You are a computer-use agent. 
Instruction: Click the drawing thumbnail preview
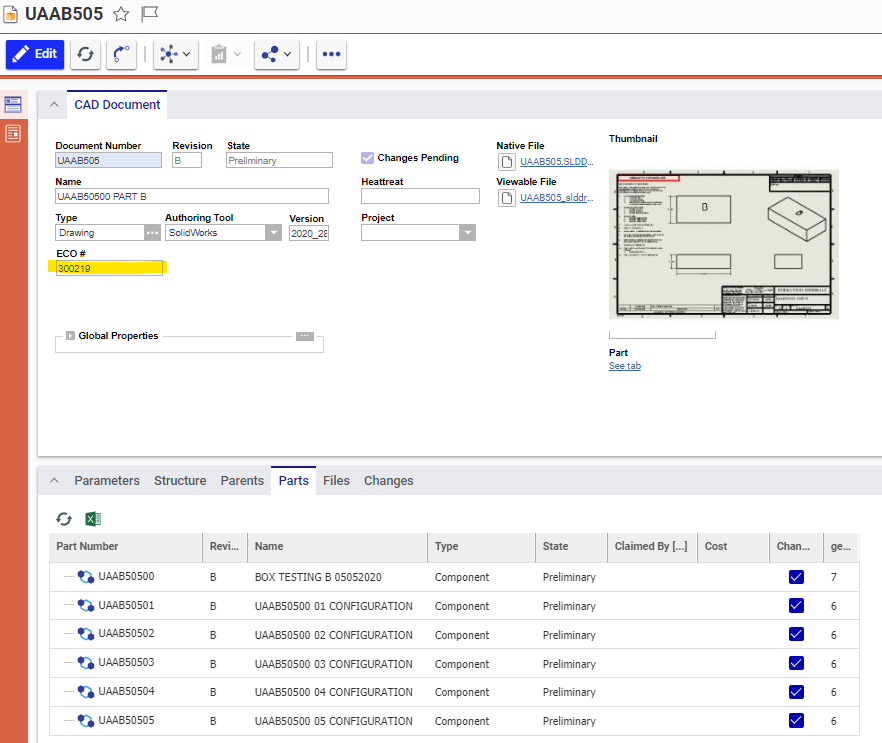(723, 244)
